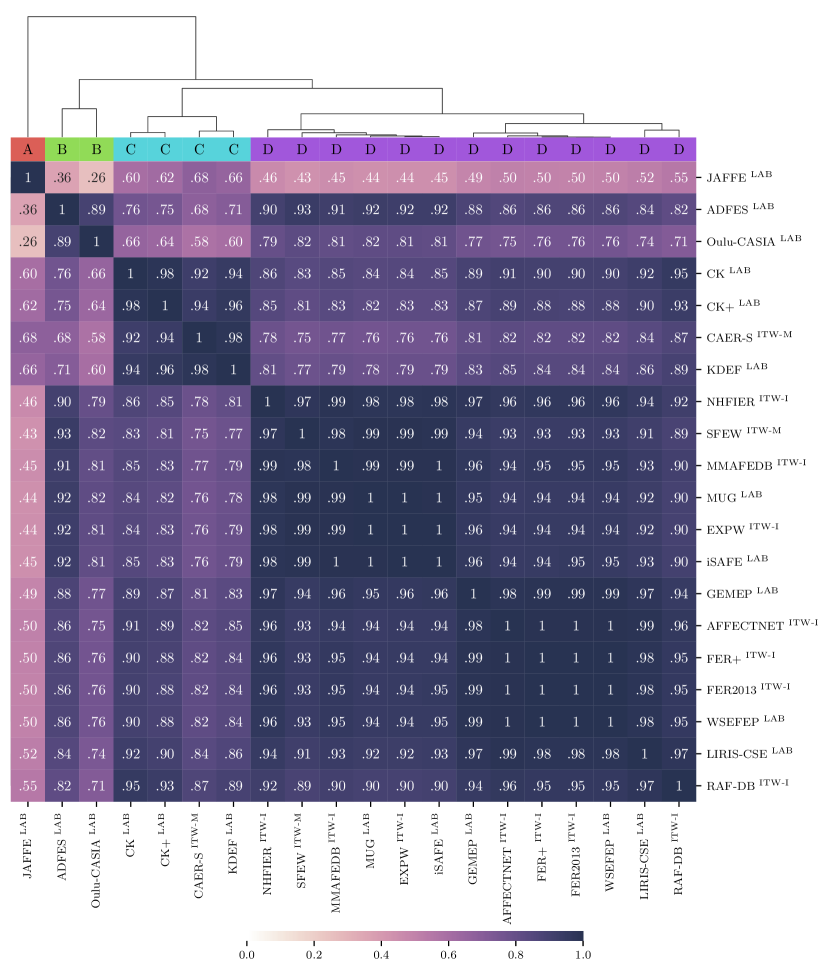Click the LIRIS-CSE row label on the right
The width and height of the screenshot is (830, 972).
749,753
